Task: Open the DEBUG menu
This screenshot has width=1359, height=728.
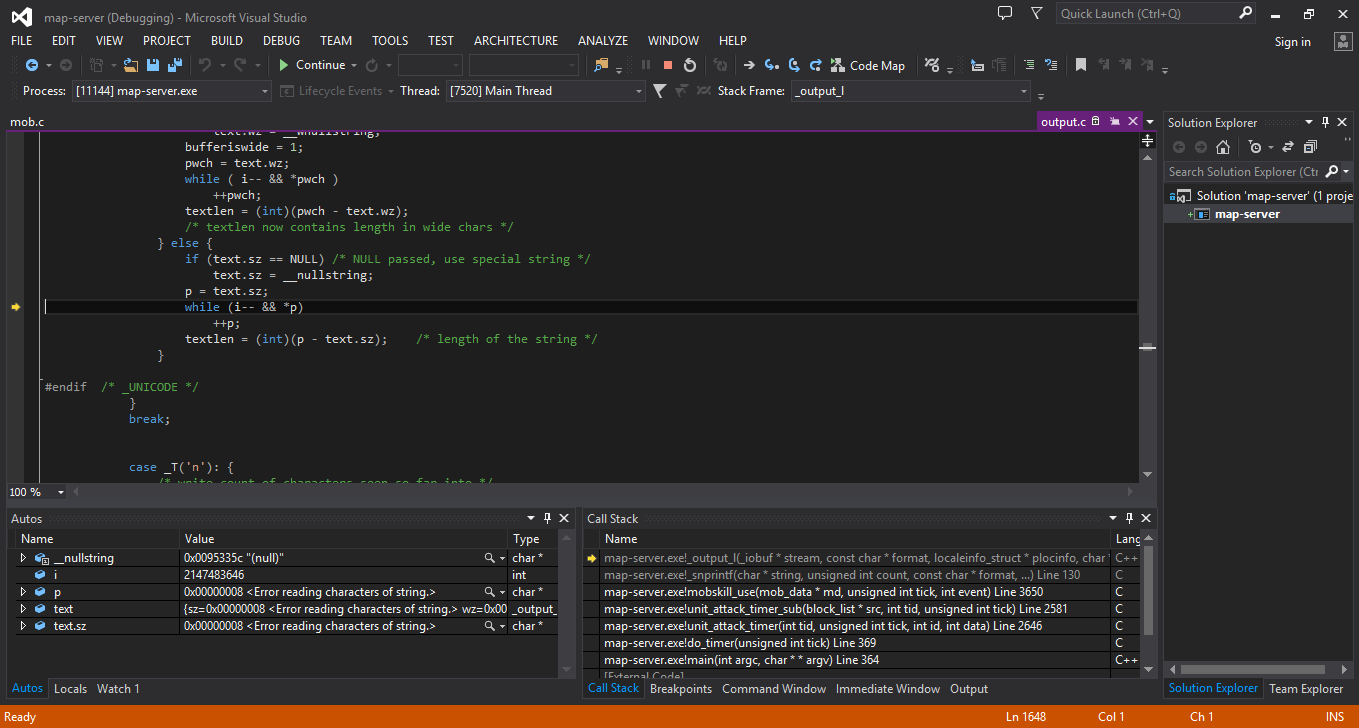Action: (x=281, y=41)
